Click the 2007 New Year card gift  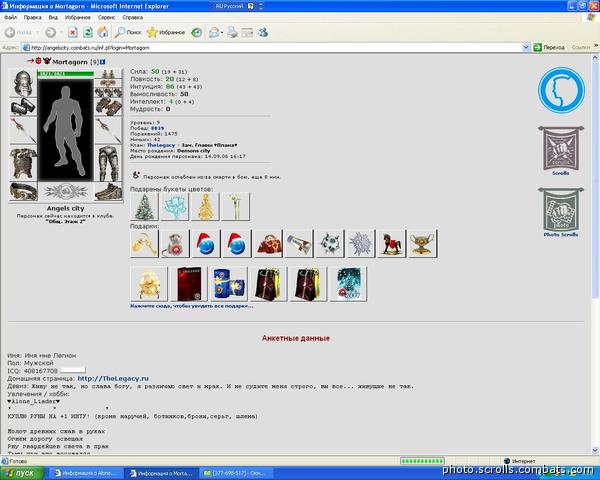[348, 284]
